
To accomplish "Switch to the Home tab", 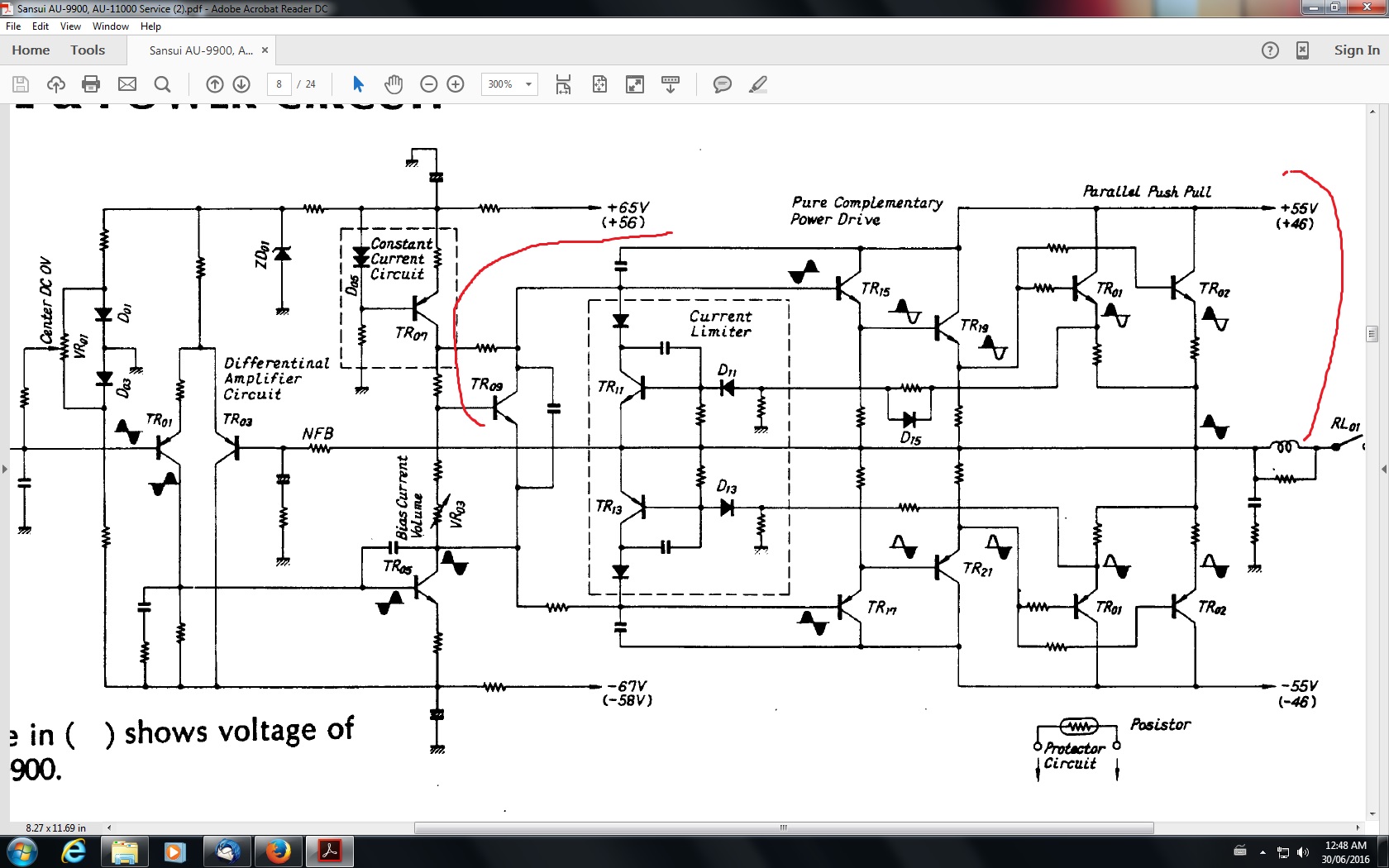I will tap(31, 50).
